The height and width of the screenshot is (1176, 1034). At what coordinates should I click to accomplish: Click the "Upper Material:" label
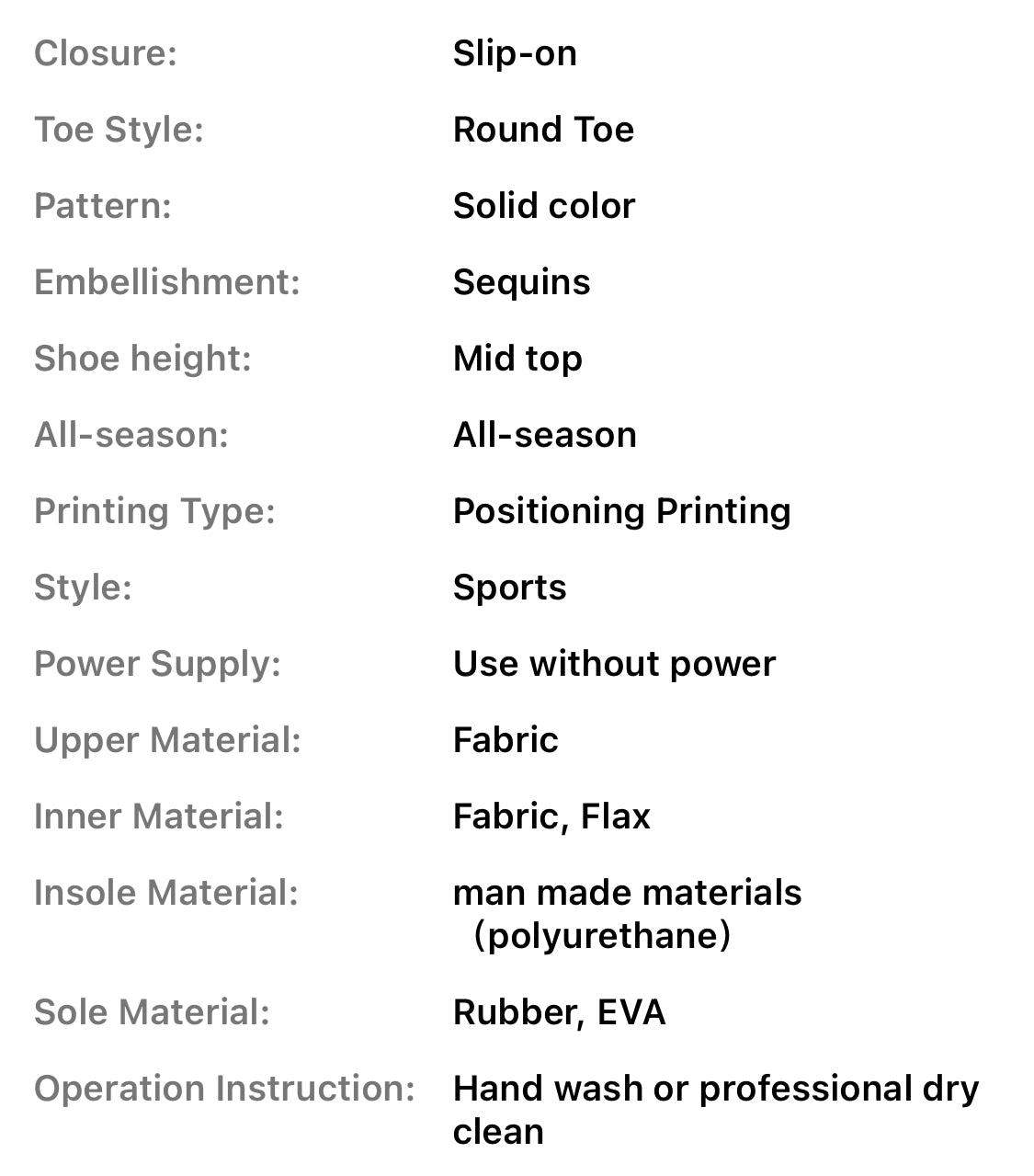[x=167, y=740]
